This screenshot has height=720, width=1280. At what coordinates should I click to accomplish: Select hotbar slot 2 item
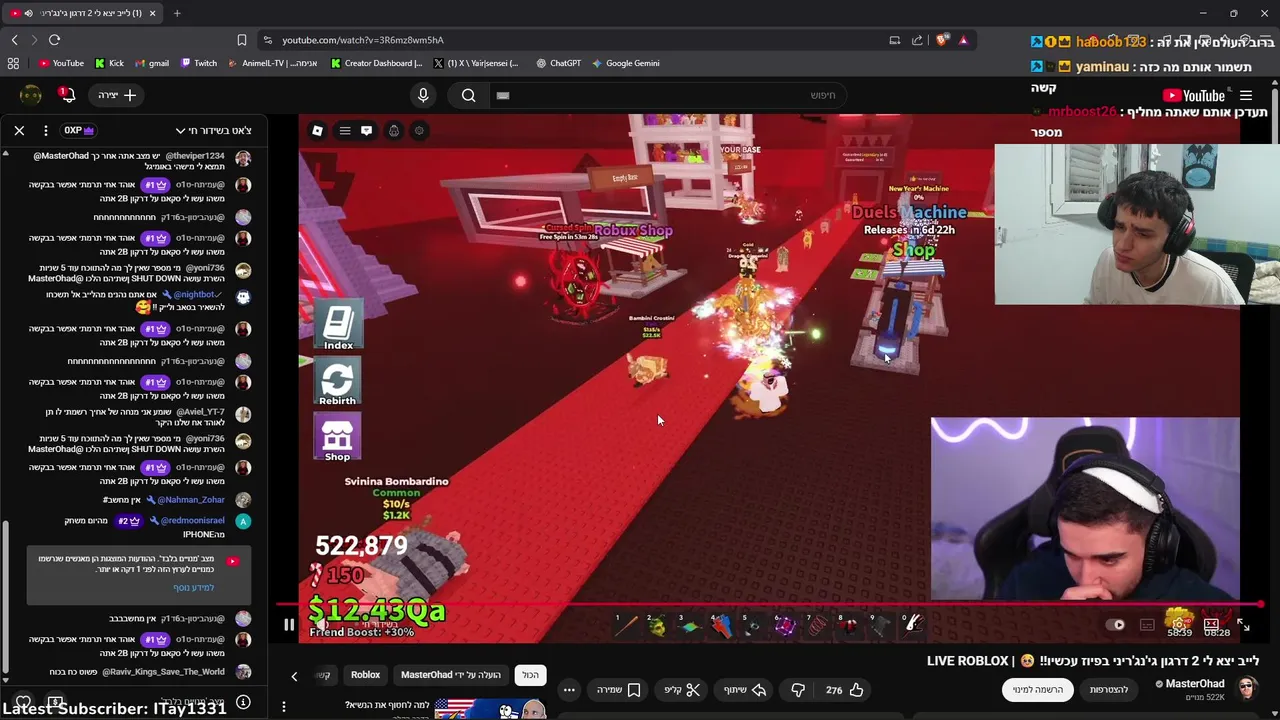tap(657, 625)
